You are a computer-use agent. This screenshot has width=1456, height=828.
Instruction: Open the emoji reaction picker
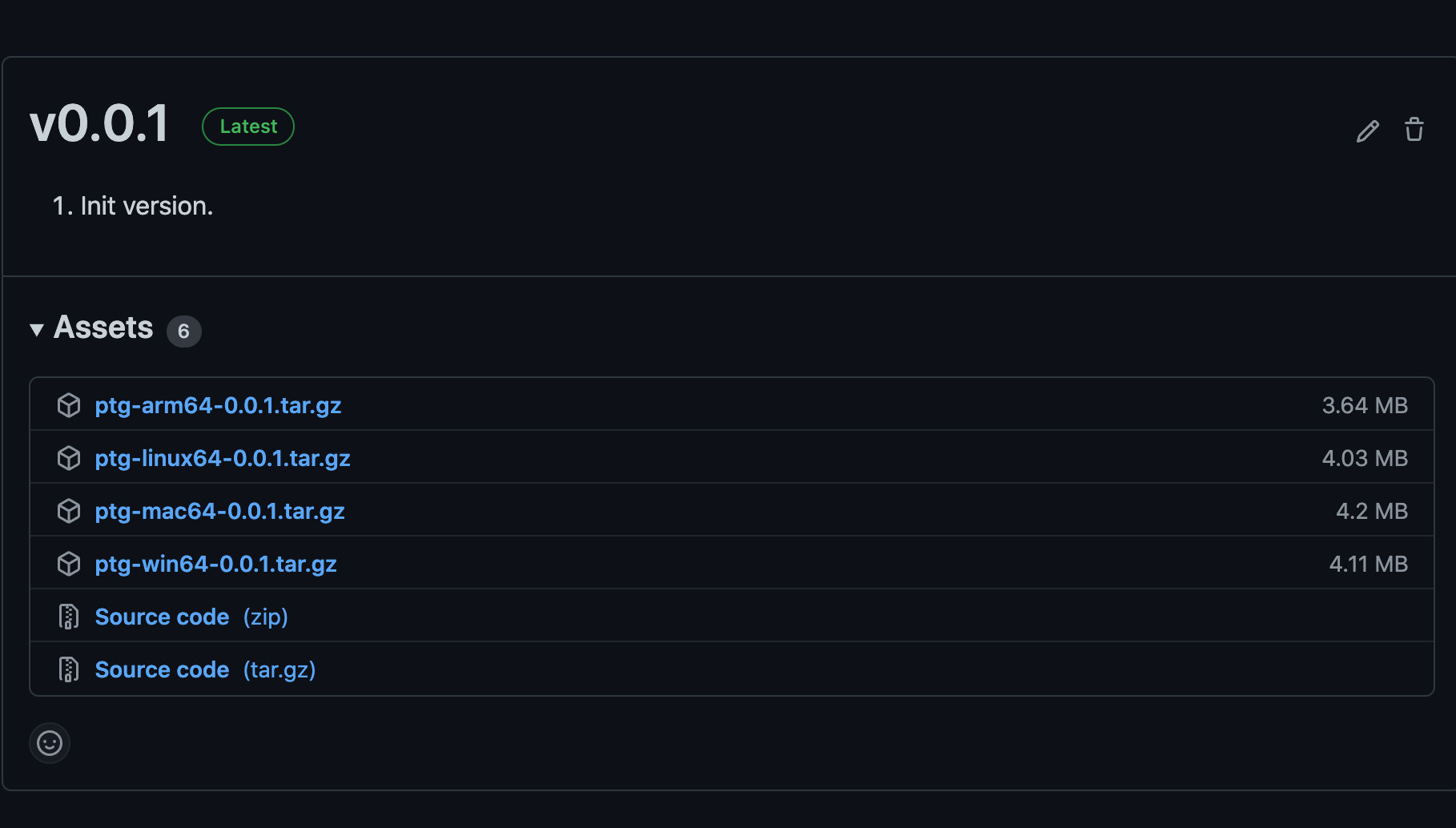tap(50, 743)
